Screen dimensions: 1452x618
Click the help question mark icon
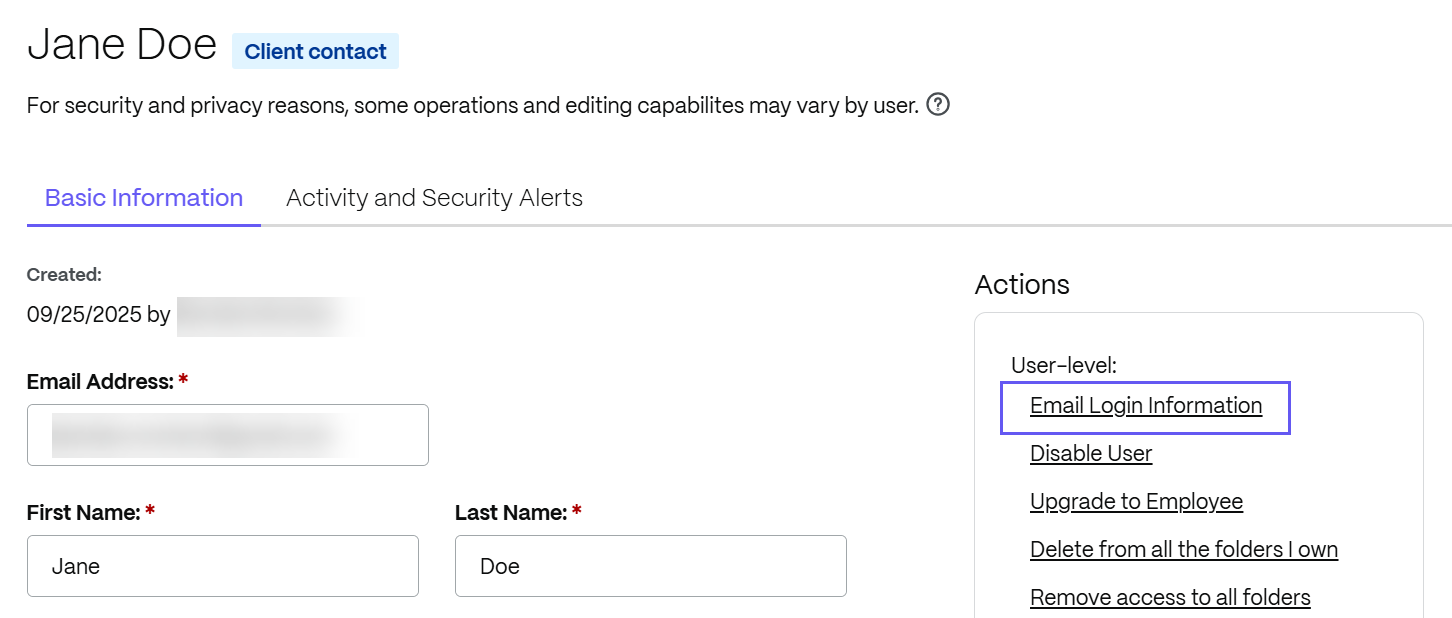coord(937,105)
